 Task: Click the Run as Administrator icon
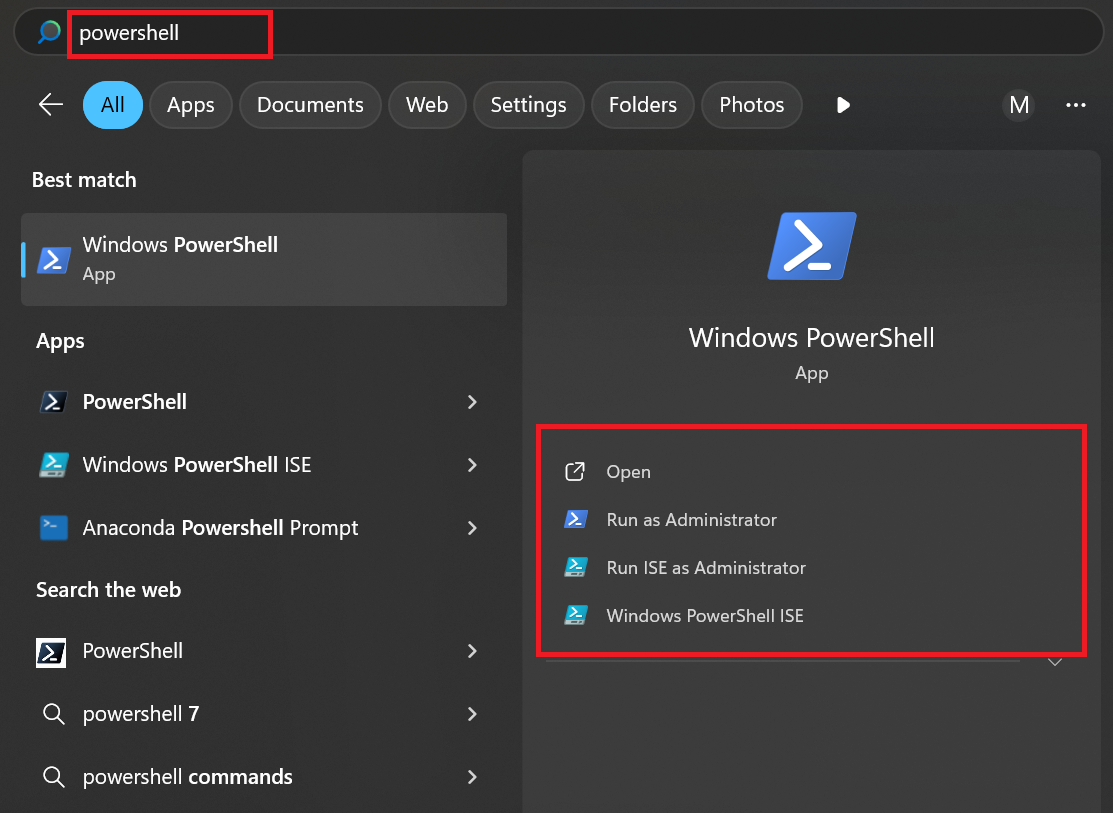pyautogui.click(x=576, y=520)
